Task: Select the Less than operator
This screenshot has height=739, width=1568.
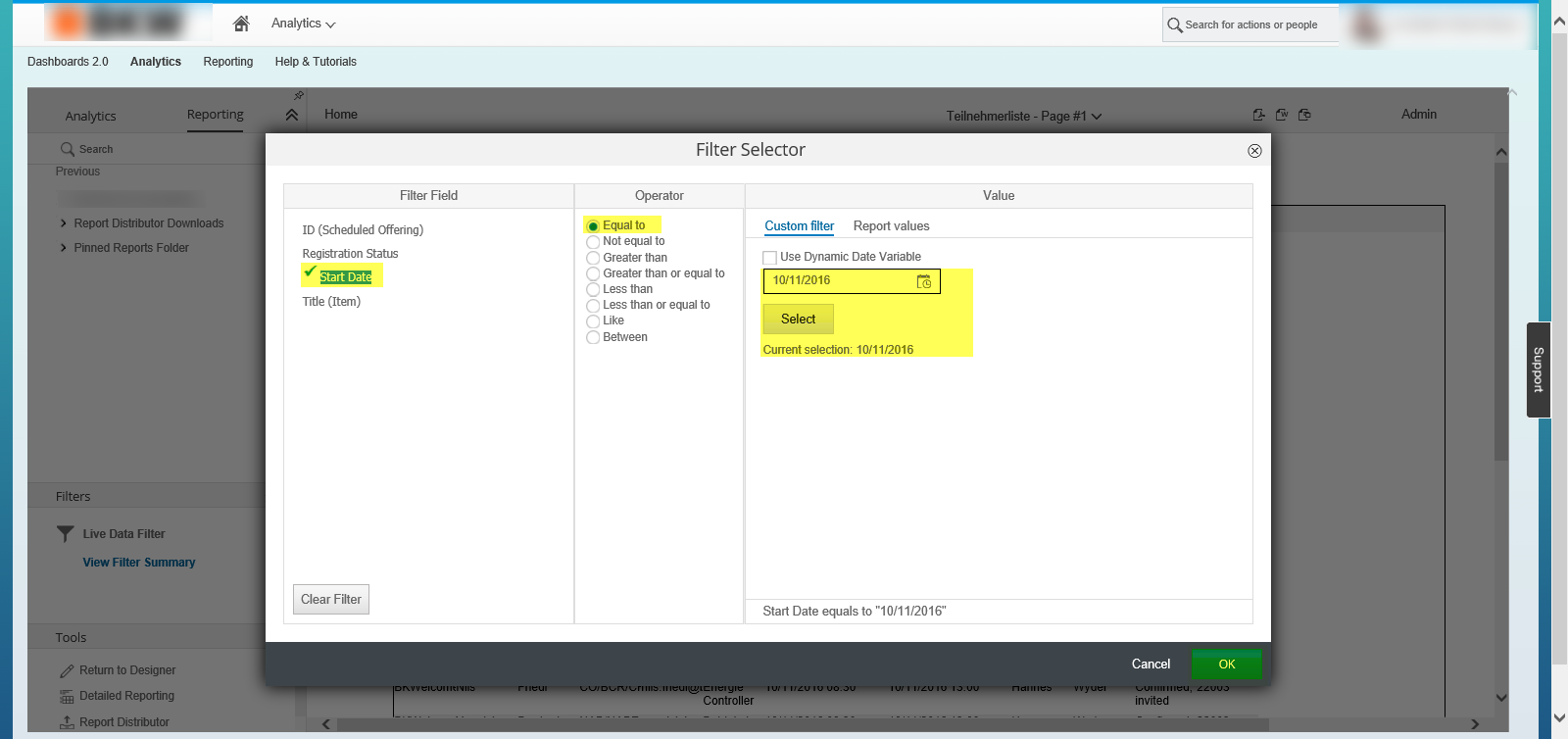Action: 593,290
